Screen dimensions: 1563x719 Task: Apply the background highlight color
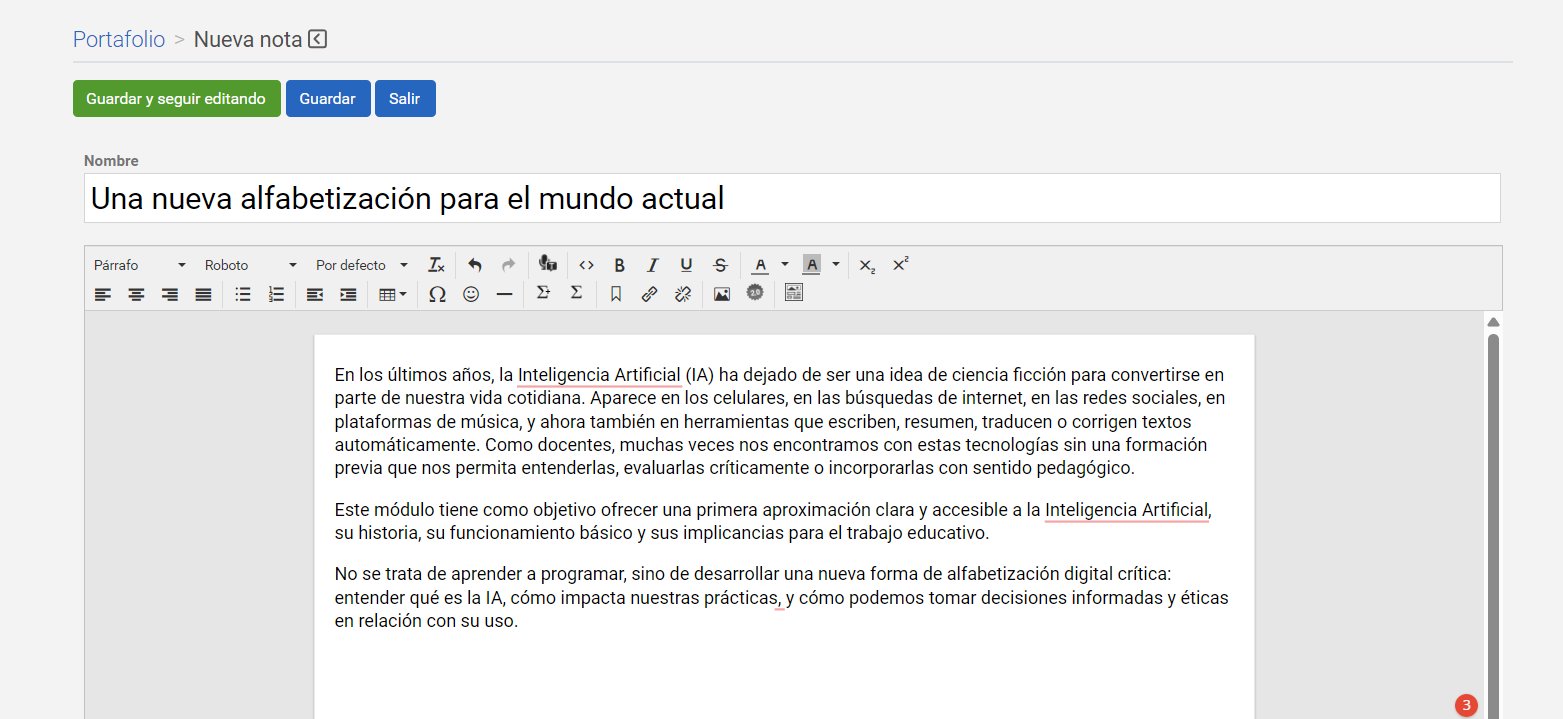click(x=812, y=265)
